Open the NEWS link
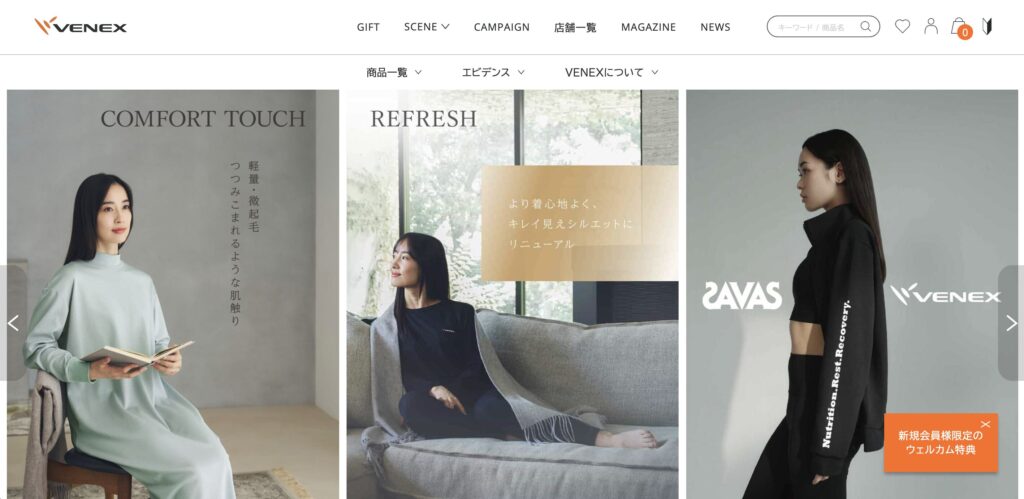 pyautogui.click(x=715, y=27)
